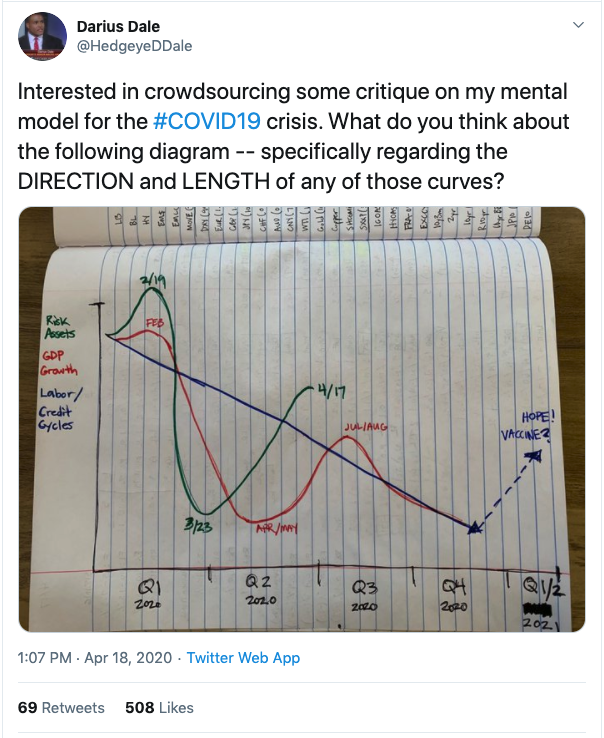Enlarge the hand-drawn diagram photo

click(x=302, y=419)
